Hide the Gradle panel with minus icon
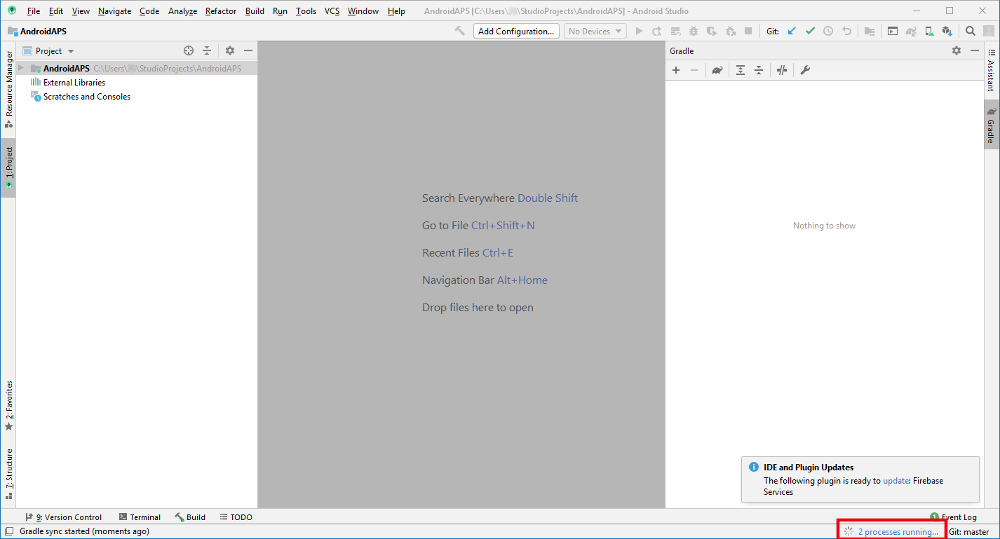The image size is (1000, 539). pos(974,50)
